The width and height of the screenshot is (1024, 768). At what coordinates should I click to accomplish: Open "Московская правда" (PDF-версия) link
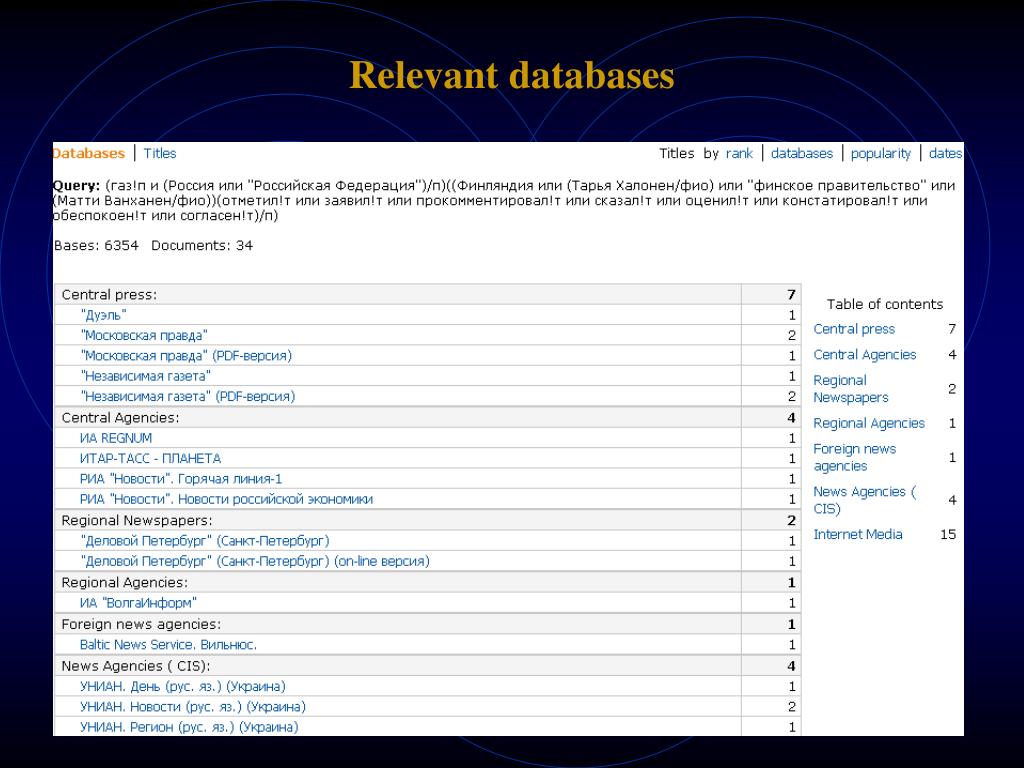point(187,355)
